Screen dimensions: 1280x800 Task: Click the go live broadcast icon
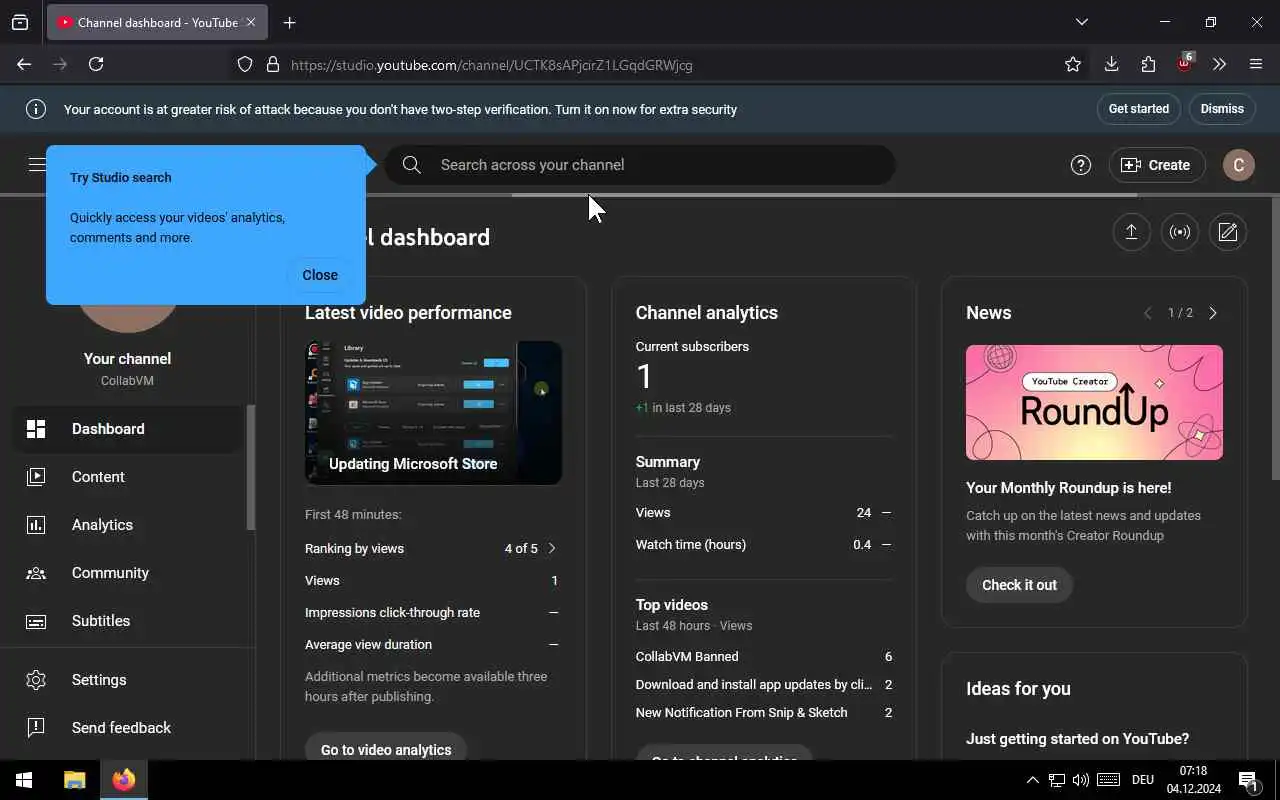click(1180, 233)
